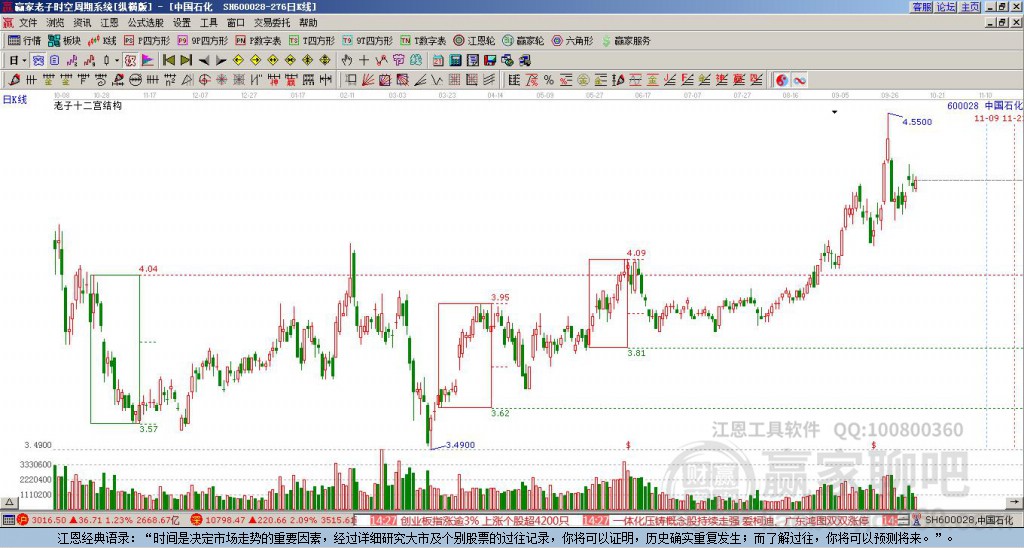Click the black left arrow icon
This screenshot has height=548, width=1024.
tap(204, 60)
